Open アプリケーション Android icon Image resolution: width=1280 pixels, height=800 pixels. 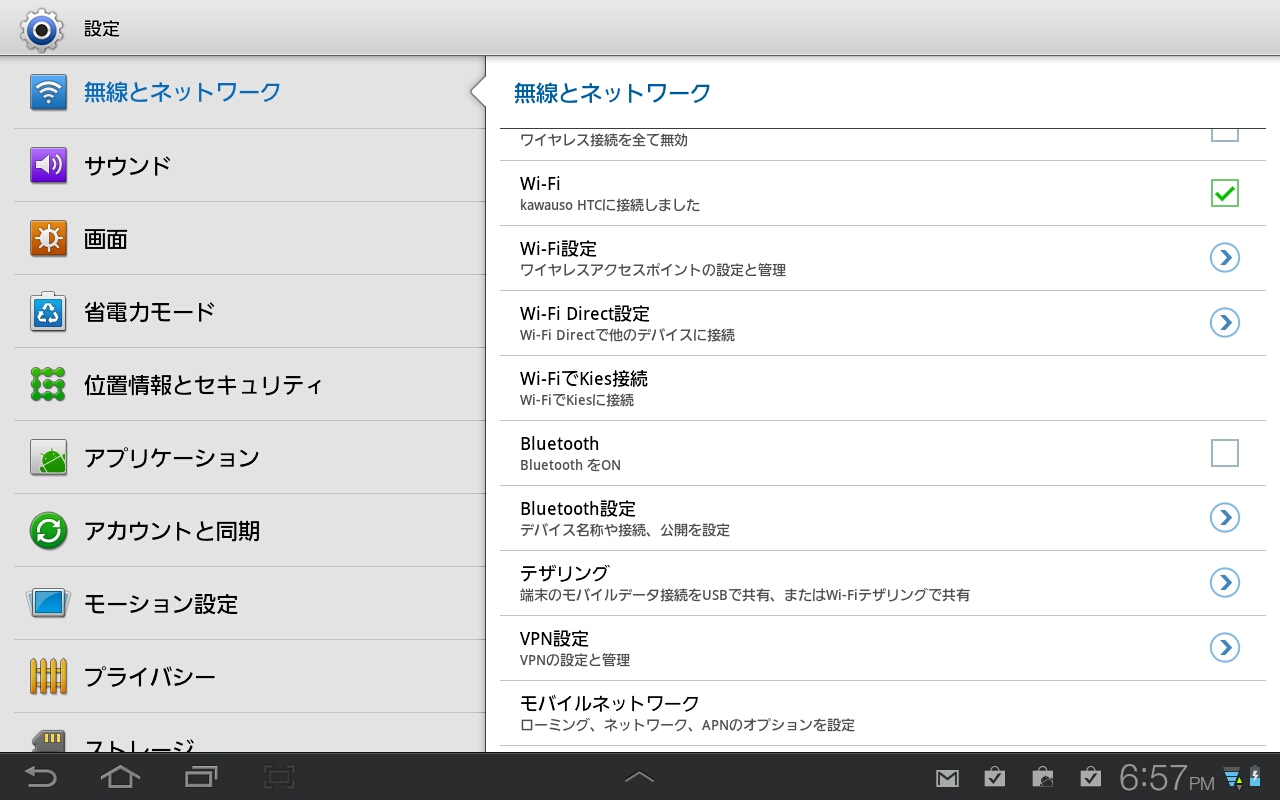(48, 458)
